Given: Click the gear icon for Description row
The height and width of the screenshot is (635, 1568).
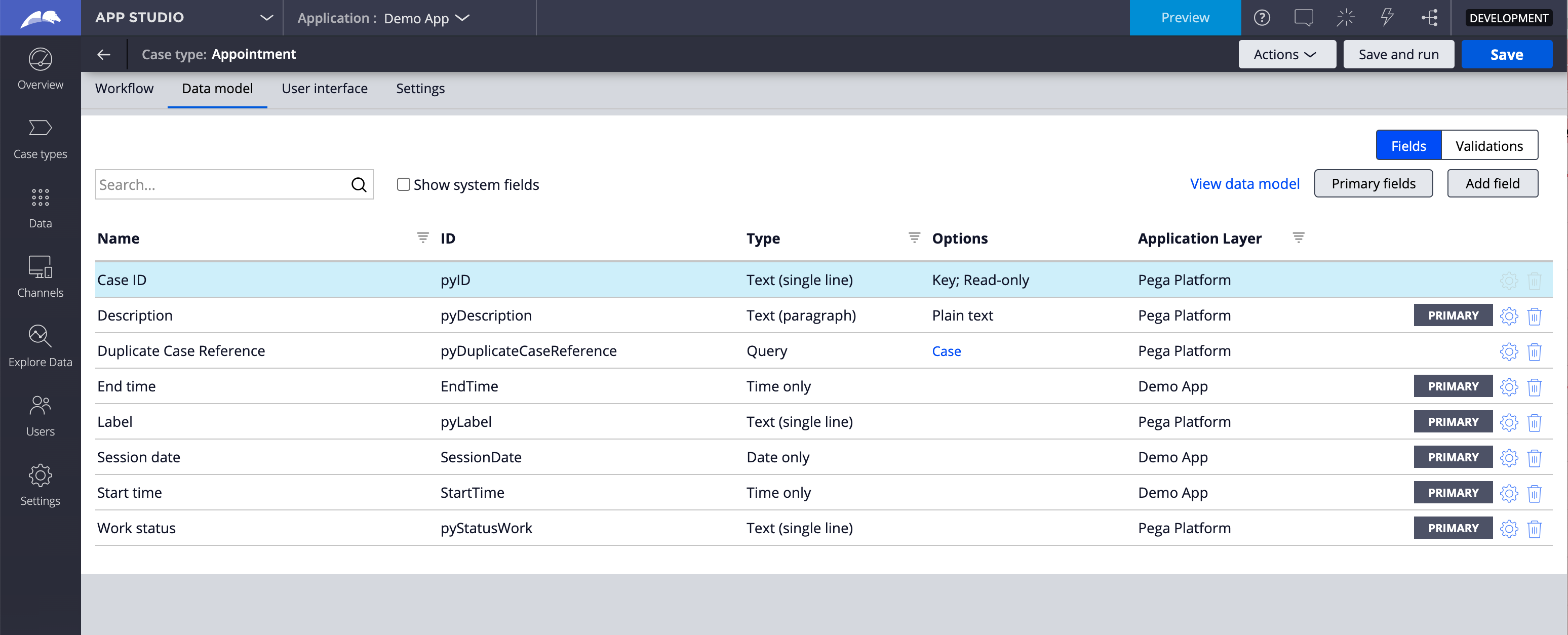Looking at the screenshot, I should pyautogui.click(x=1508, y=316).
